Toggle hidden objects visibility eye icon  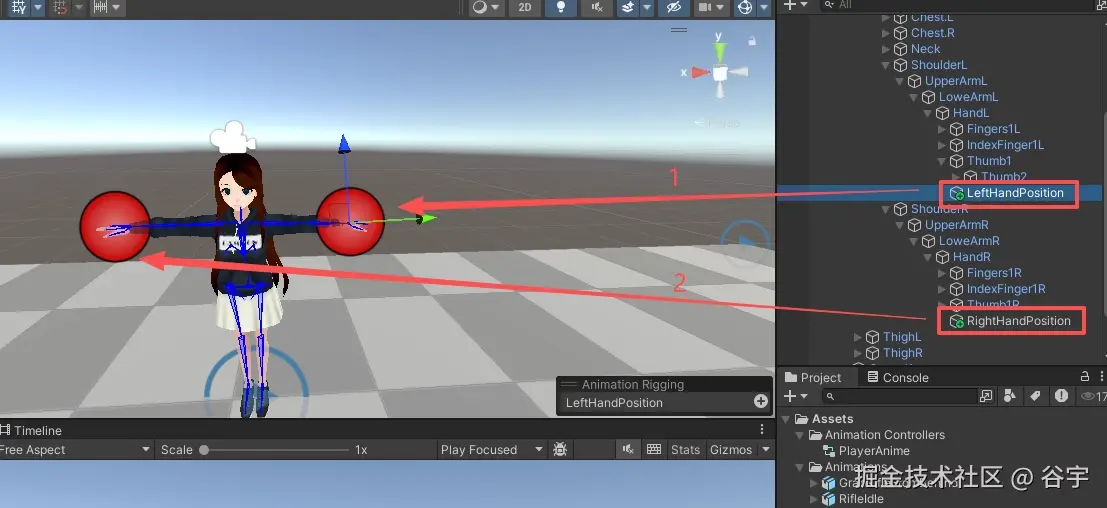pyautogui.click(x=674, y=7)
